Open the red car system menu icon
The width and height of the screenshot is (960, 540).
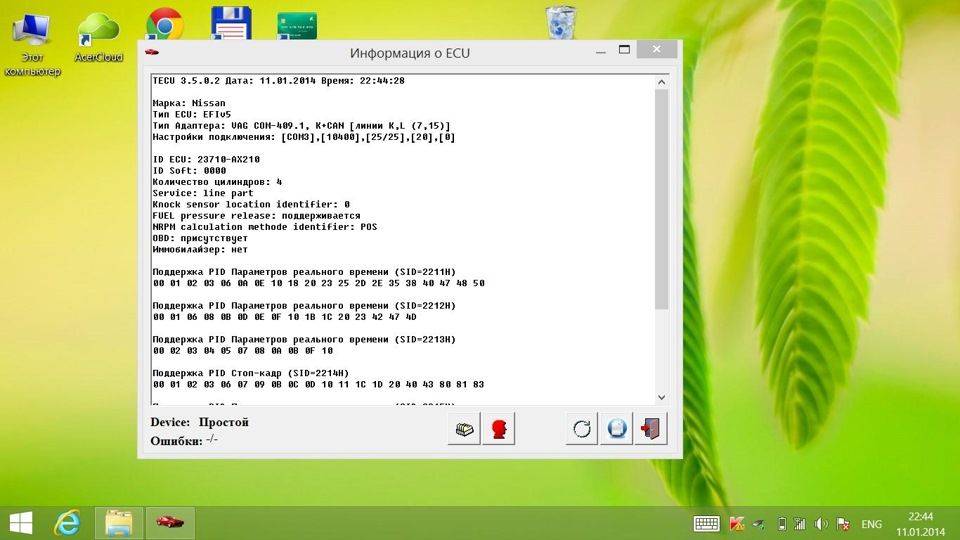tap(152, 52)
